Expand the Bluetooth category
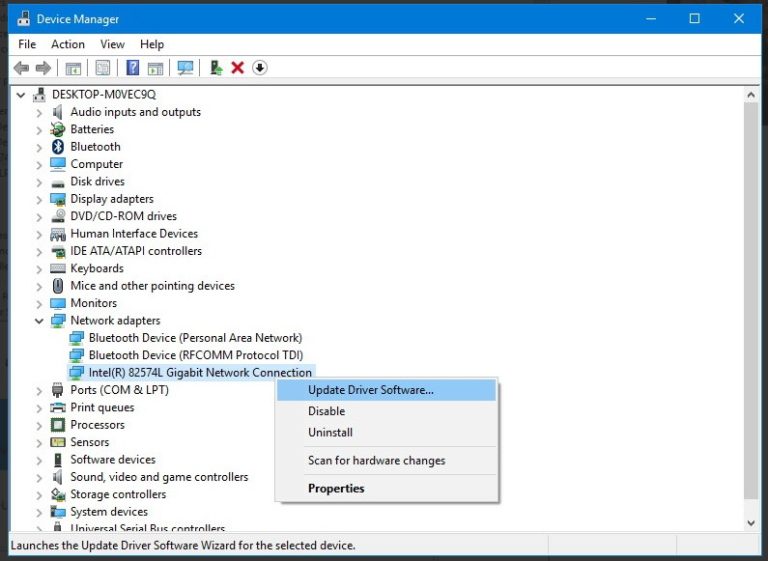The image size is (768, 561). pos(39,147)
